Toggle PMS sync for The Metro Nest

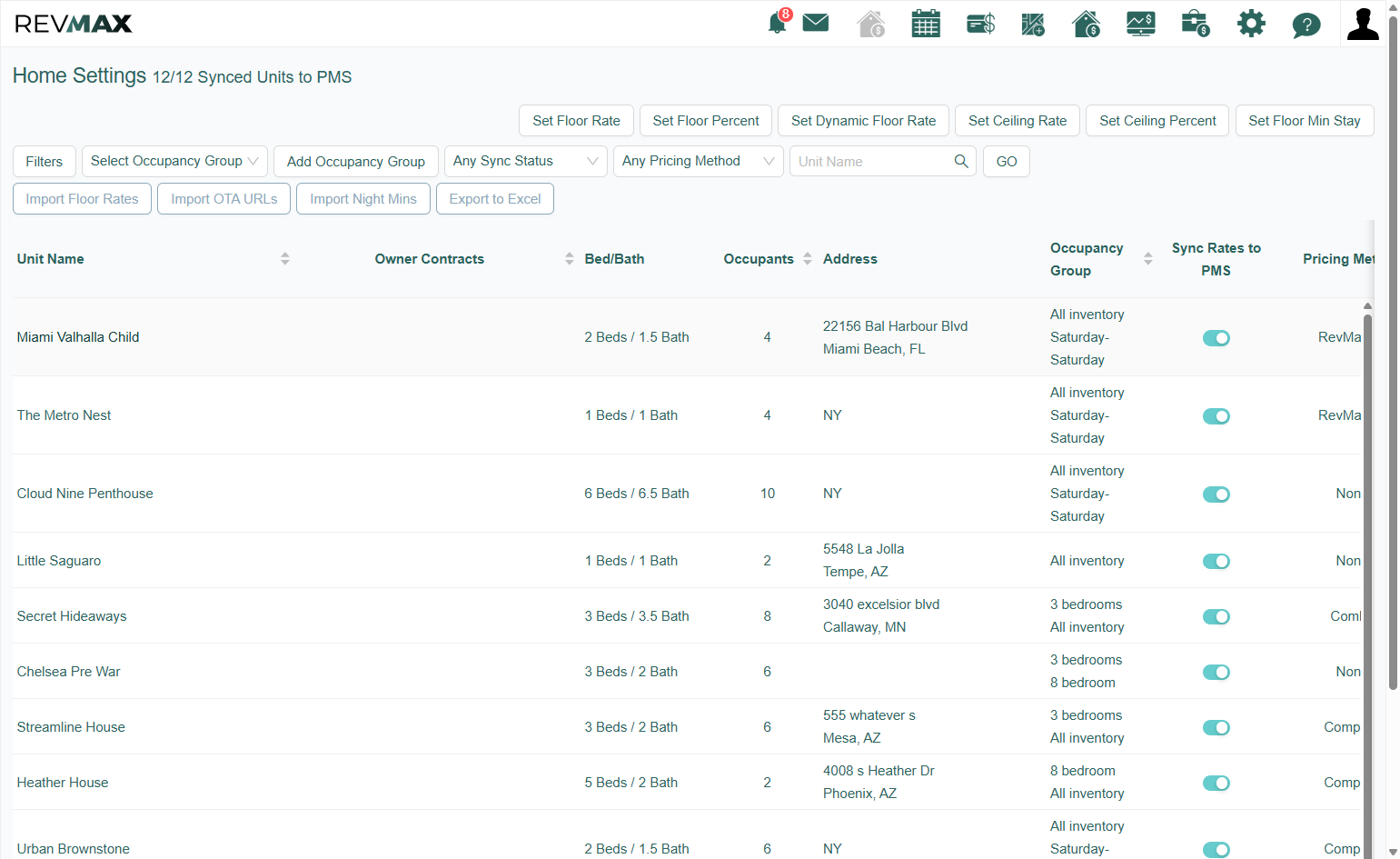1216,416
